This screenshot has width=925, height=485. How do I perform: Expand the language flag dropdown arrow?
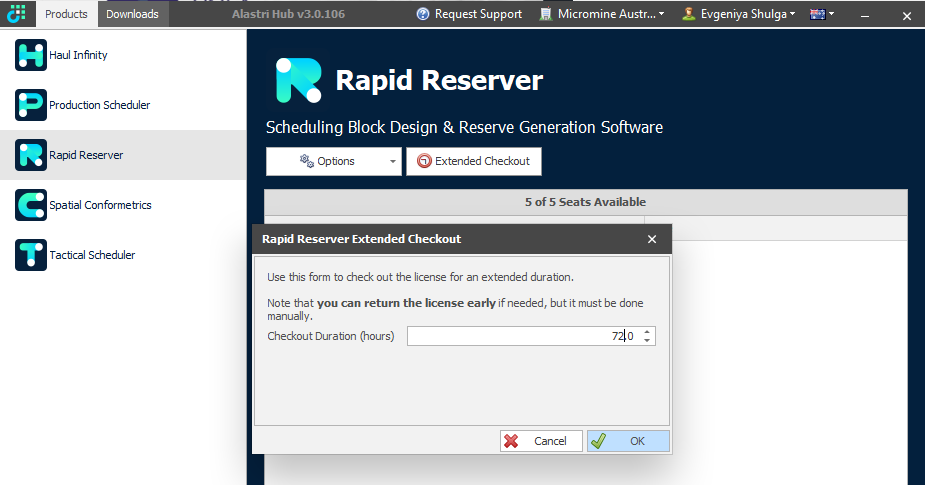(x=831, y=14)
